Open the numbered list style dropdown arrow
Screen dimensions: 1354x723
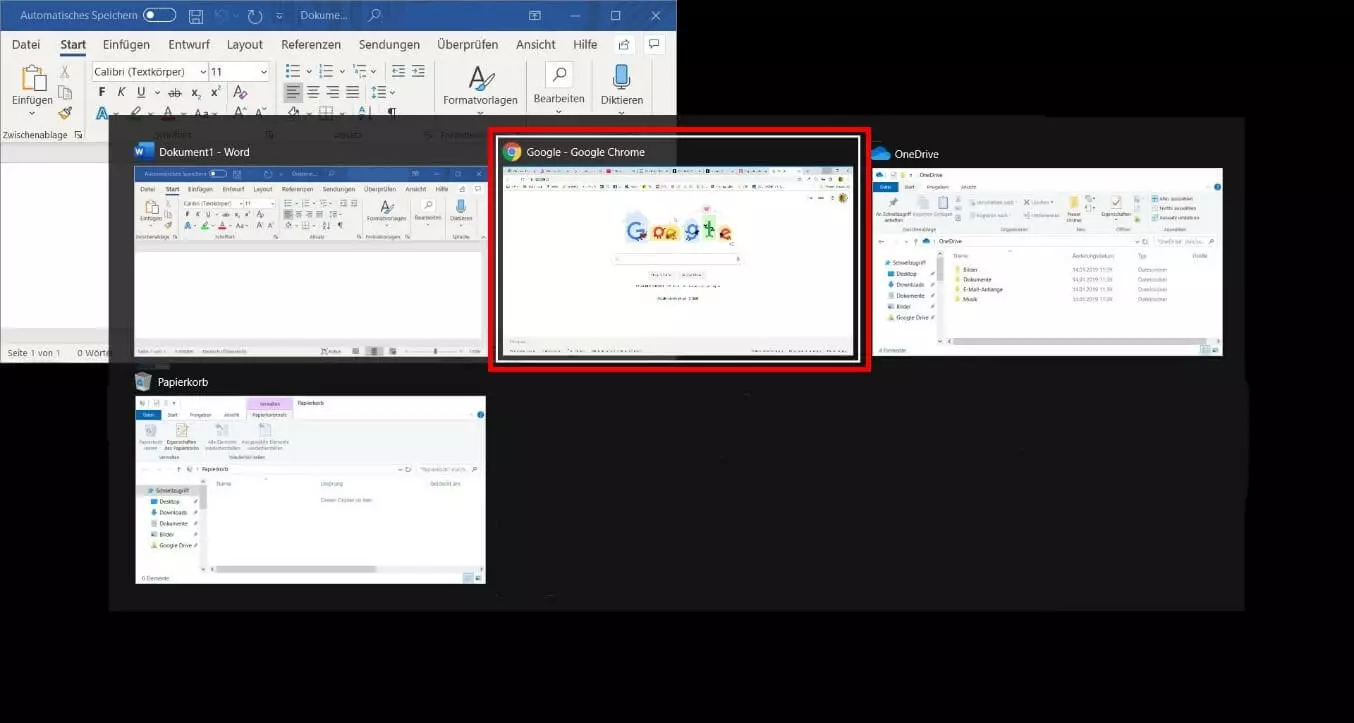click(x=341, y=71)
